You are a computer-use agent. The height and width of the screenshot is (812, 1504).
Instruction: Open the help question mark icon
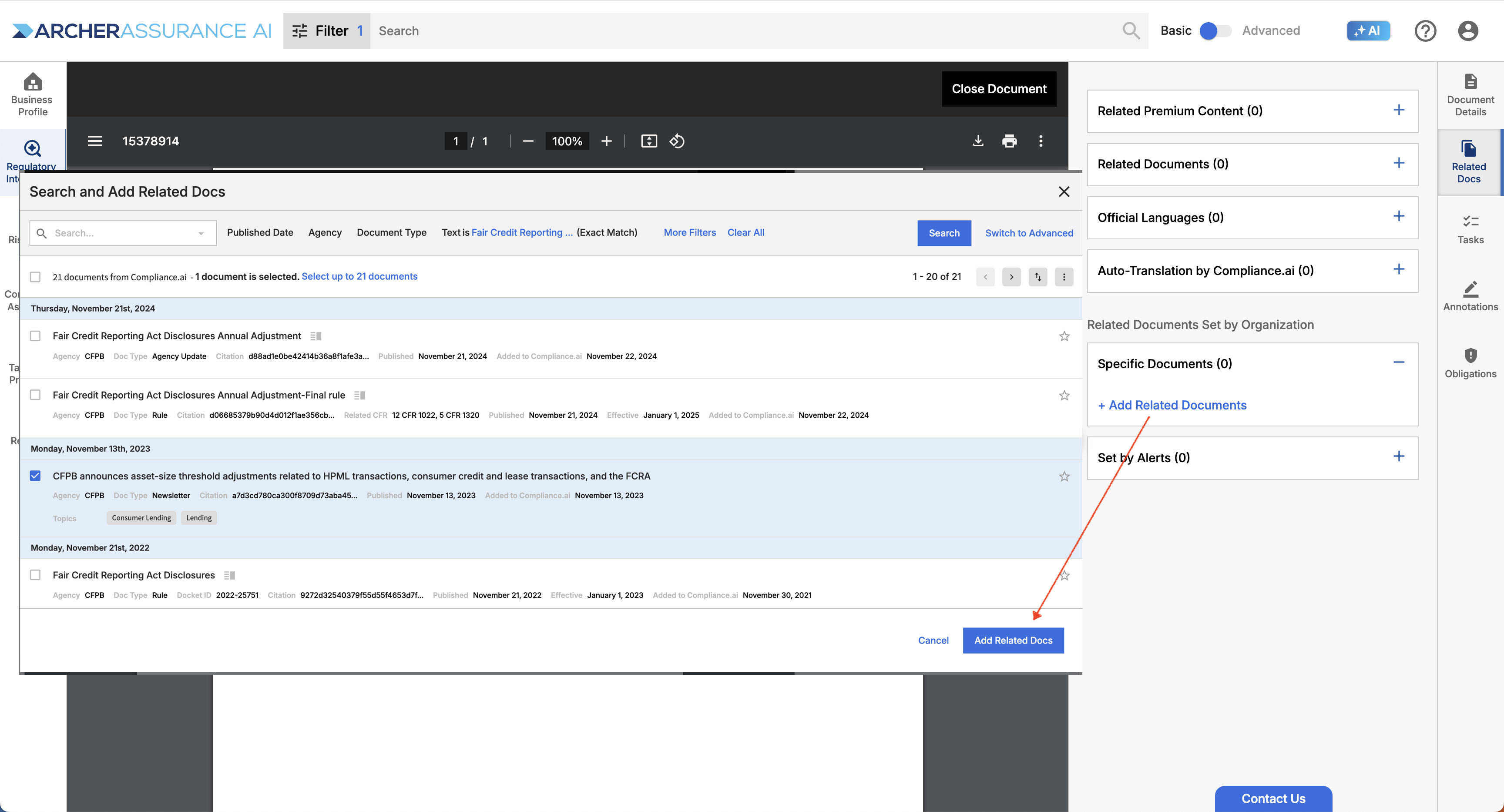point(1425,30)
